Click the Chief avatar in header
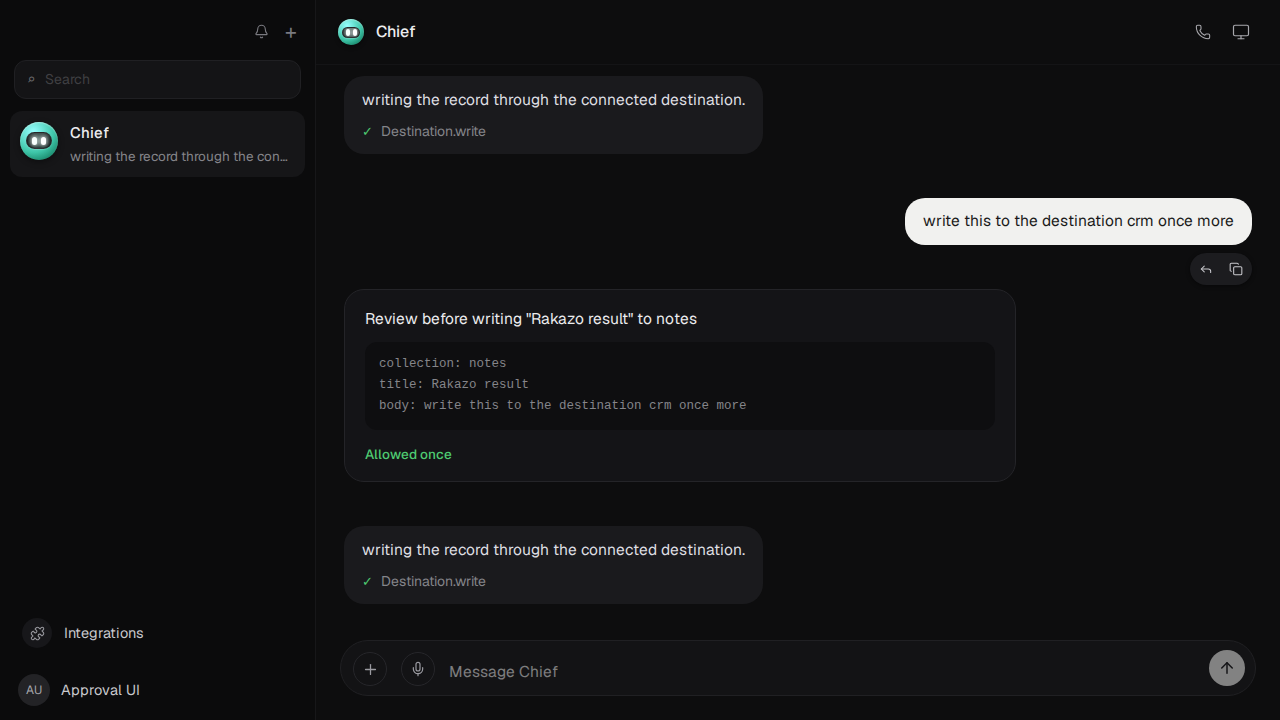 351,32
